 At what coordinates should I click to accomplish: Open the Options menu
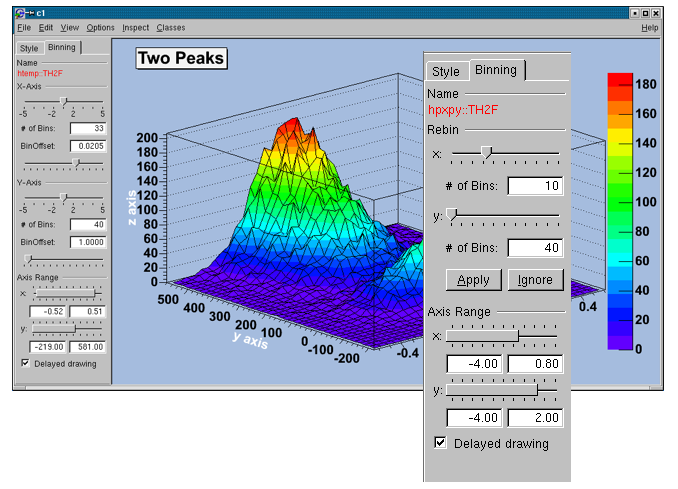point(100,28)
